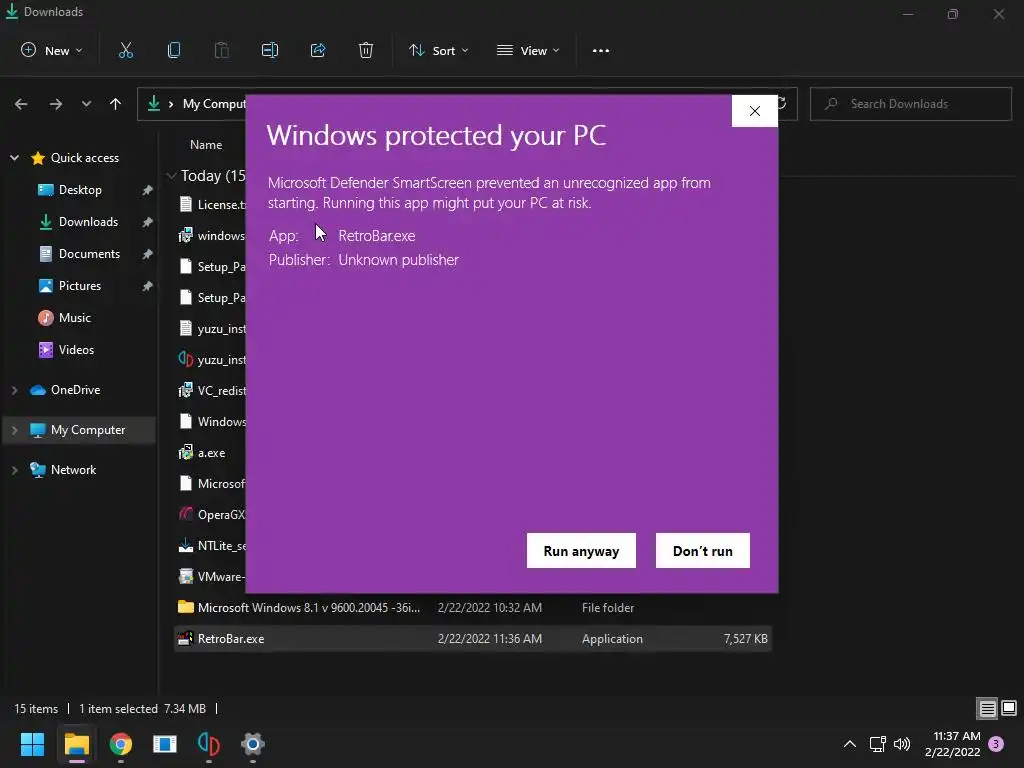
Task: Click Run anyway in SmartScreen dialog
Action: pyautogui.click(x=581, y=551)
